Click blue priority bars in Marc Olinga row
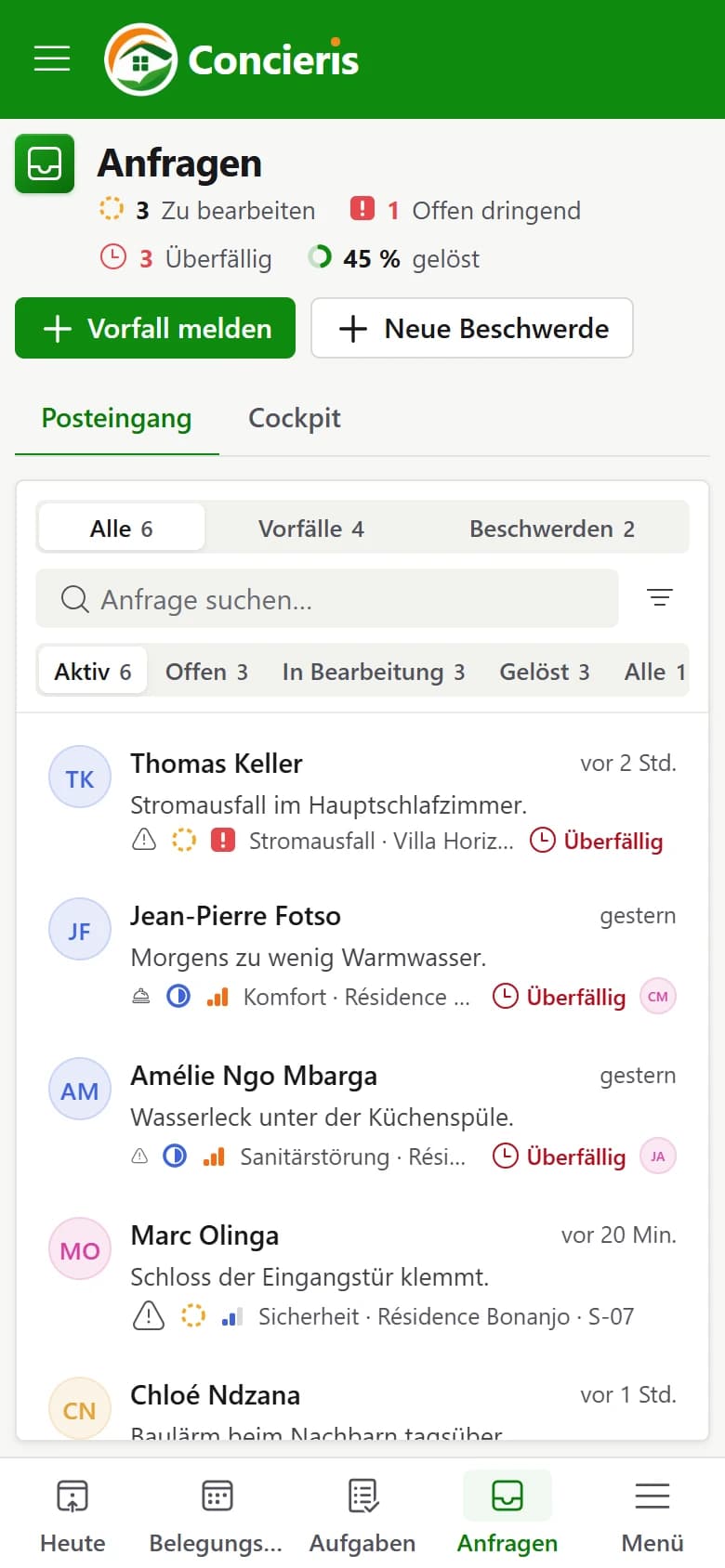The width and height of the screenshot is (725, 1568). point(232,1315)
